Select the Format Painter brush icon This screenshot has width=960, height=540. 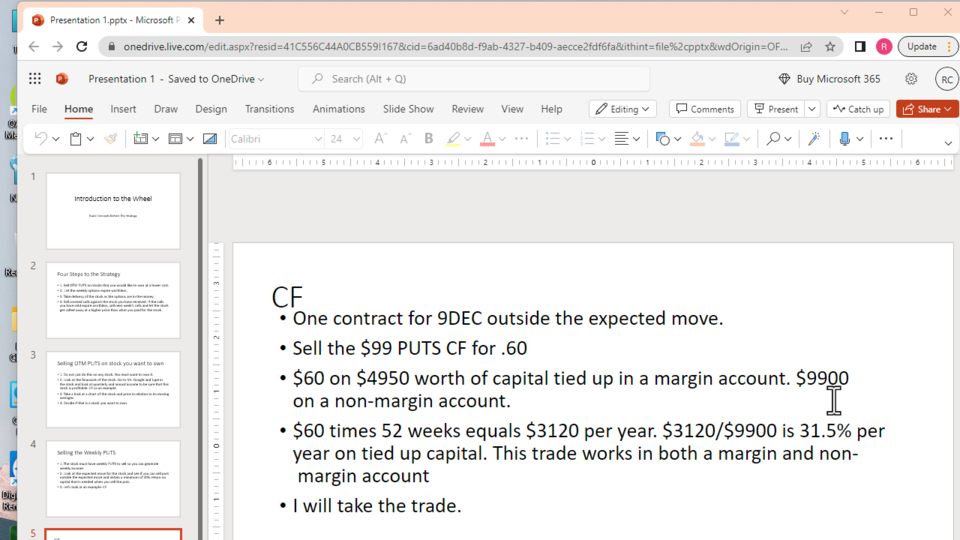tap(111, 139)
